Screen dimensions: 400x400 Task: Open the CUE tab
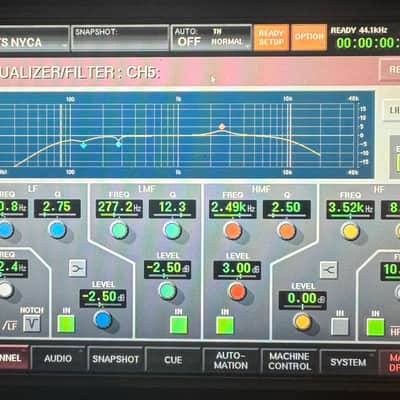click(173, 360)
